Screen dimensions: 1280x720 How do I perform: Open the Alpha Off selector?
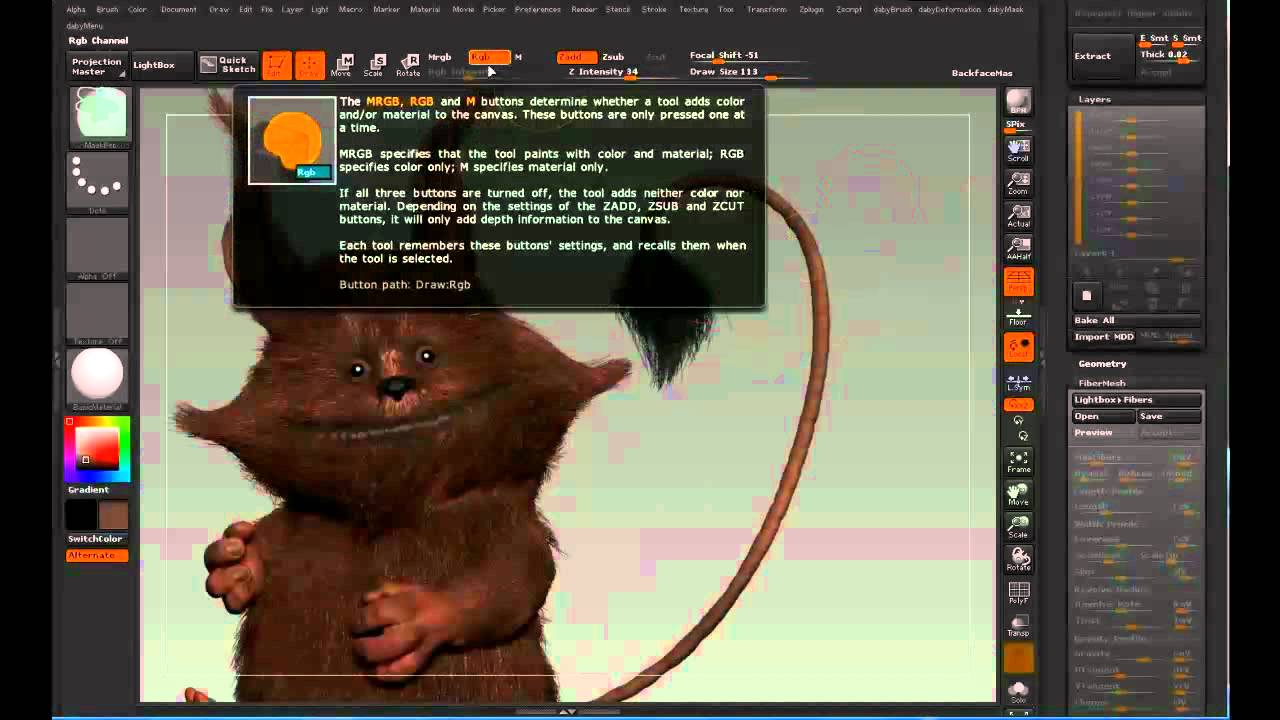click(x=98, y=248)
